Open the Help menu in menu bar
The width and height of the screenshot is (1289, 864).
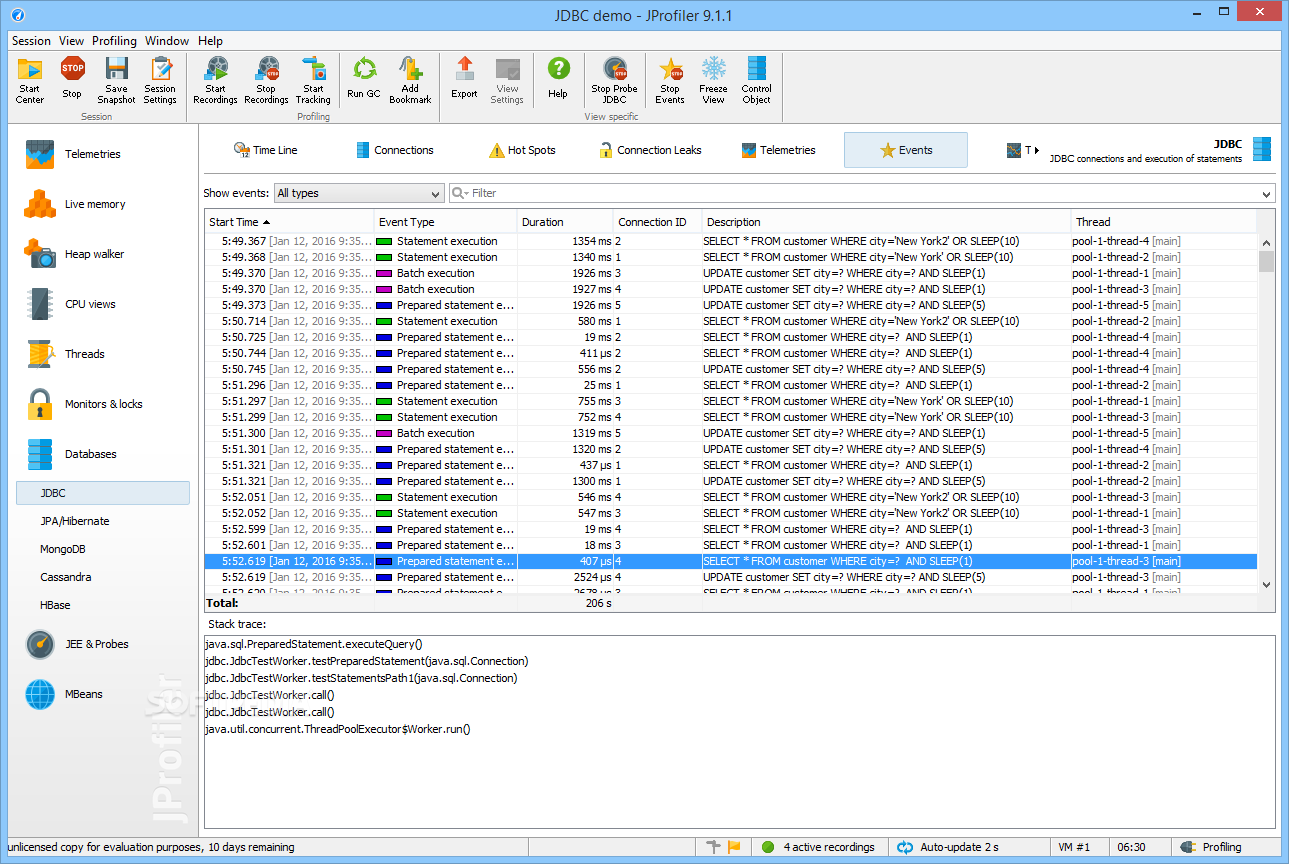[x=210, y=41]
